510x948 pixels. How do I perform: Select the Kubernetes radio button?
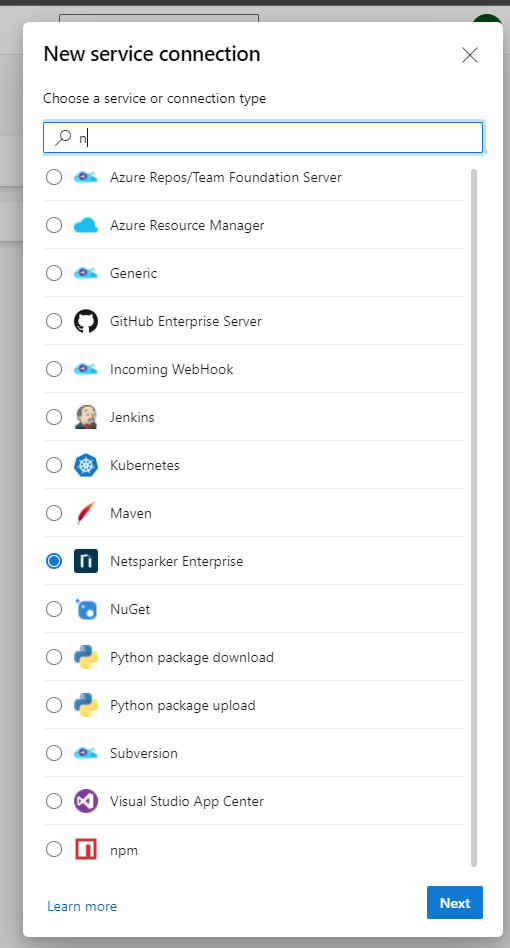click(54, 465)
